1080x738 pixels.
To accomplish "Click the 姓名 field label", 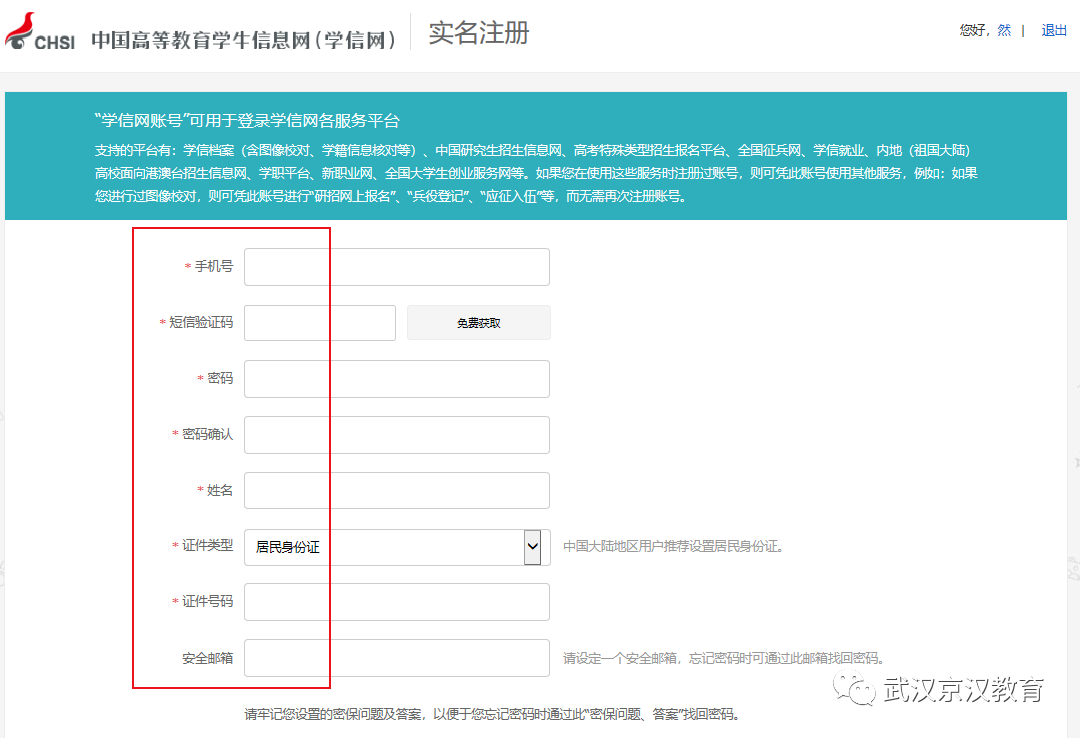I will coord(220,490).
